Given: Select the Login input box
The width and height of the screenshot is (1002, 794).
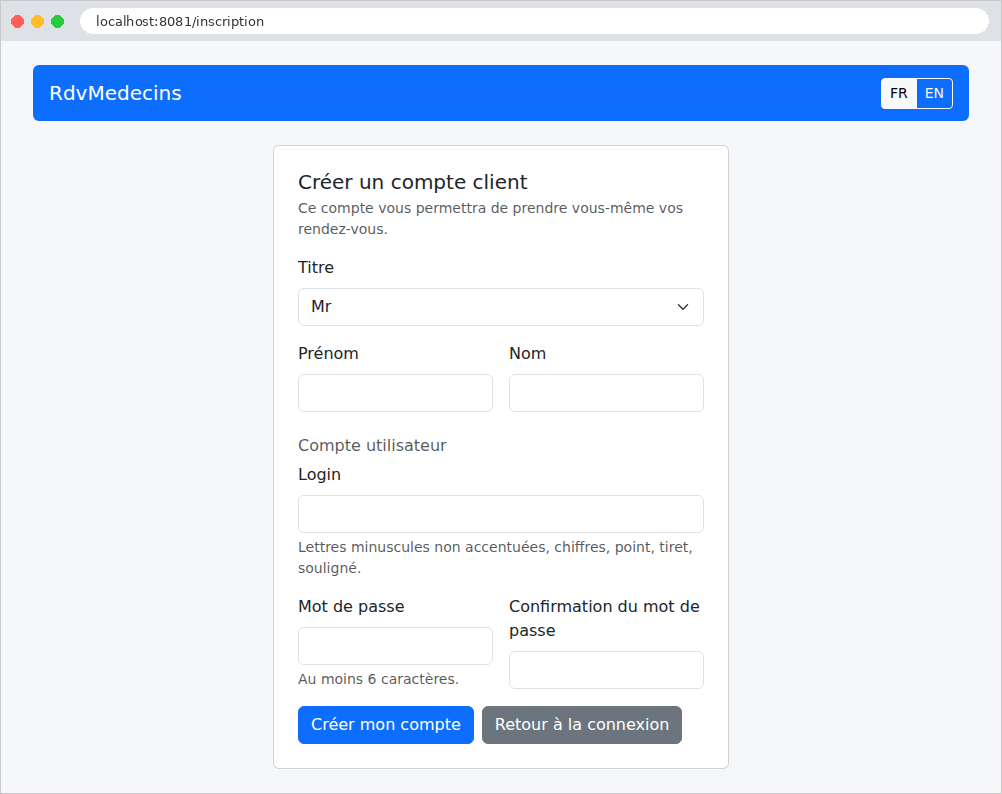Looking at the screenshot, I should click(x=500, y=514).
